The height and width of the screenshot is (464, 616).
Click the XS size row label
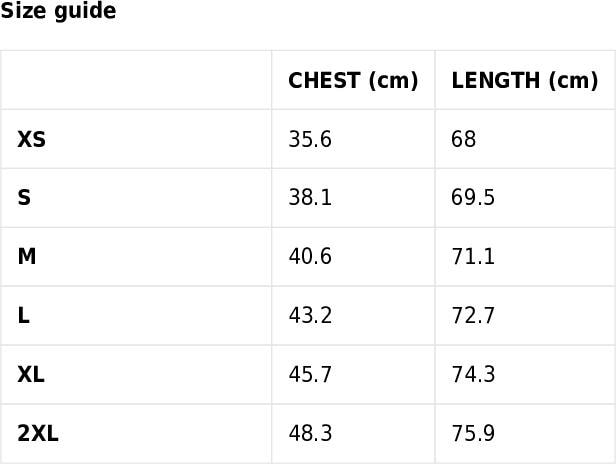[31, 139]
